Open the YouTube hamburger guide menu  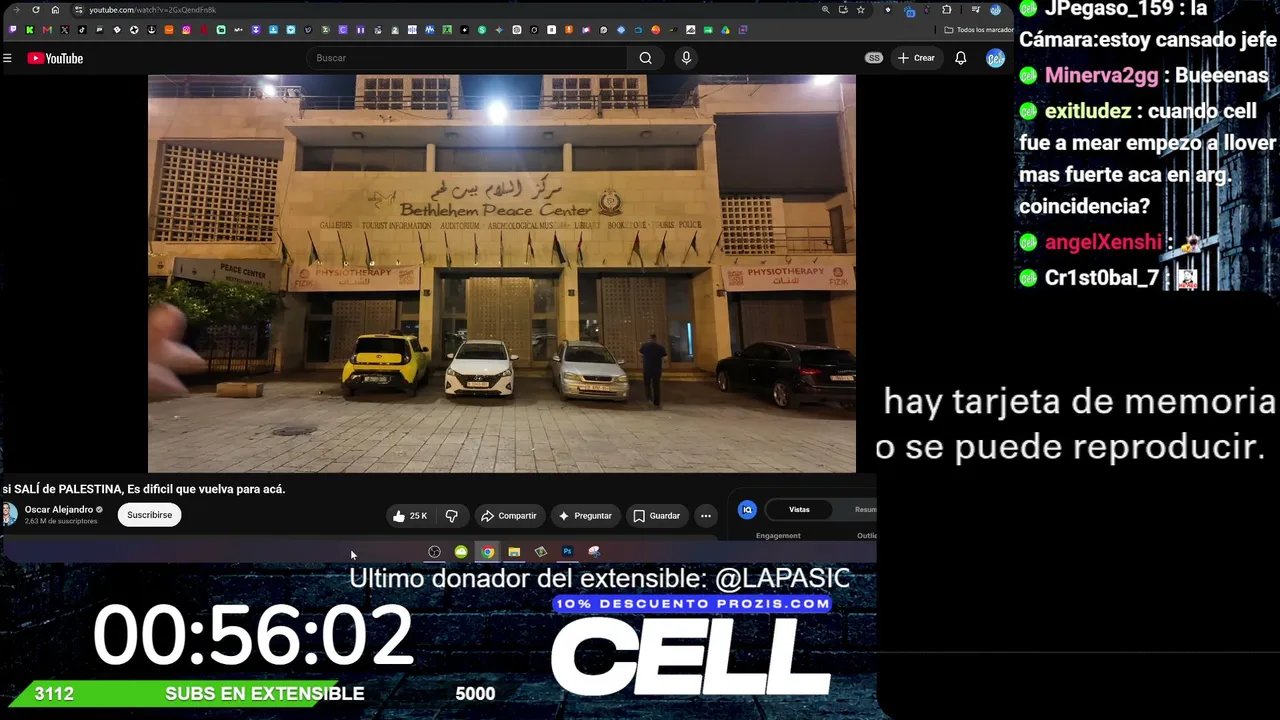[7, 58]
